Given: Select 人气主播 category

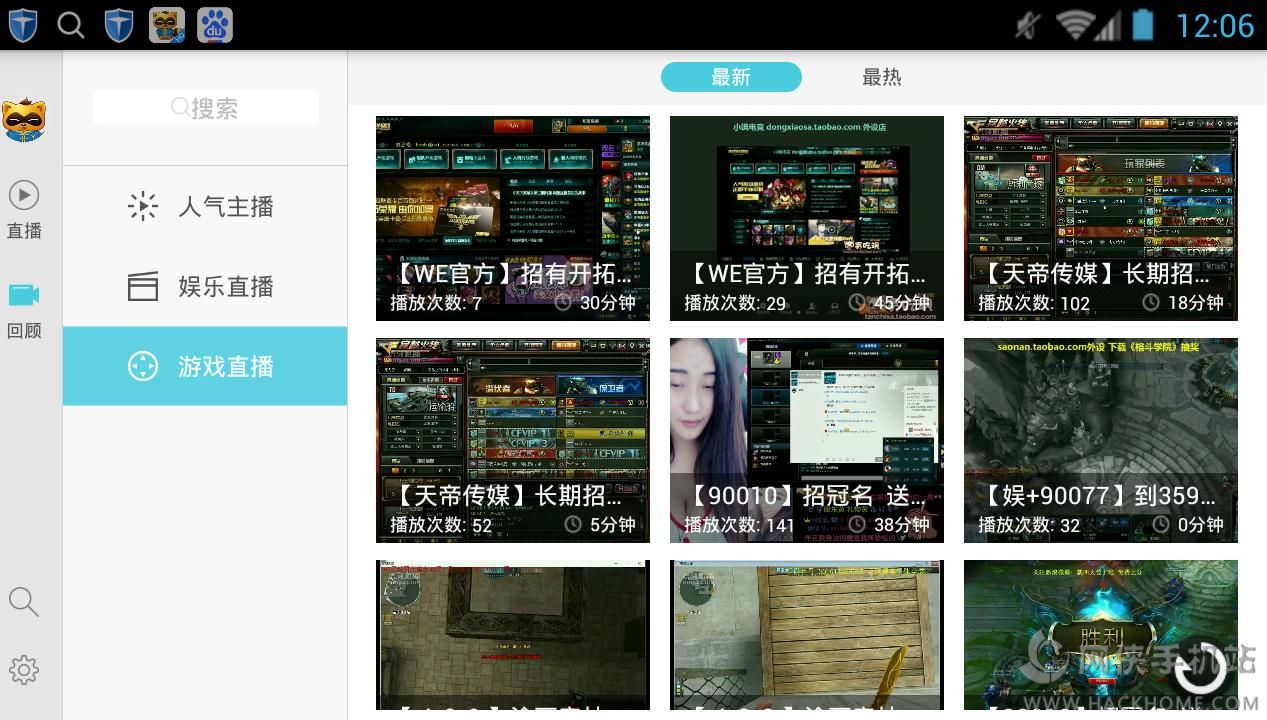Looking at the screenshot, I should (x=205, y=206).
